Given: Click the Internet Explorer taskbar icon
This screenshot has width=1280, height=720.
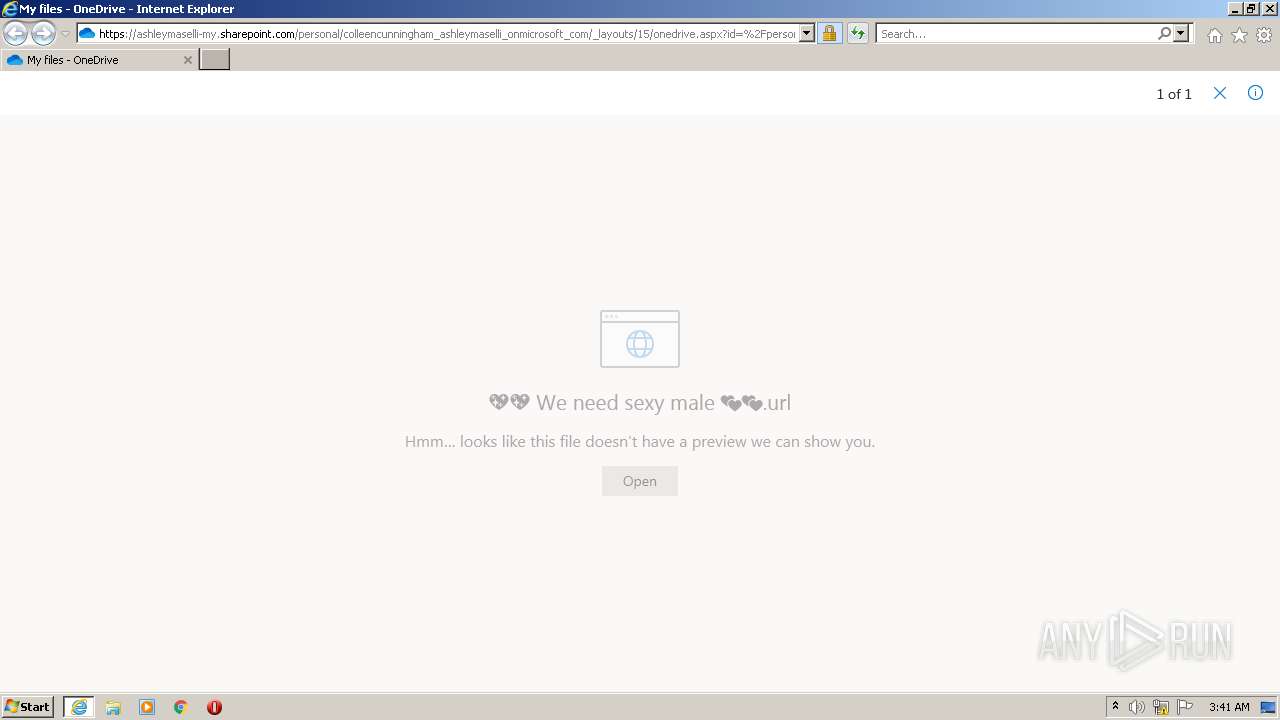Looking at the screenshot, I should [x=79, y=707].
